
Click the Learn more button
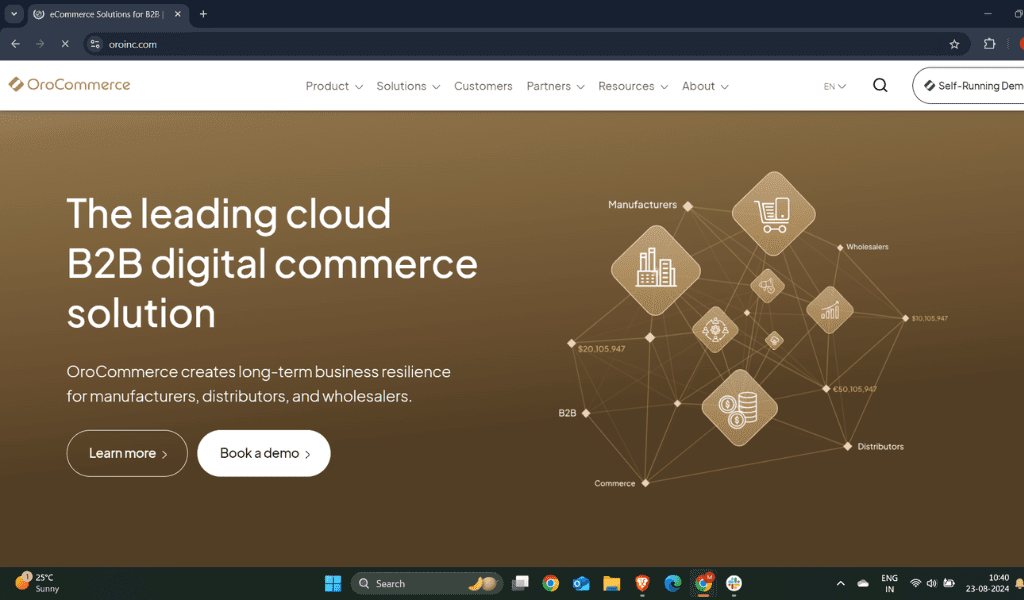(127, 453)
